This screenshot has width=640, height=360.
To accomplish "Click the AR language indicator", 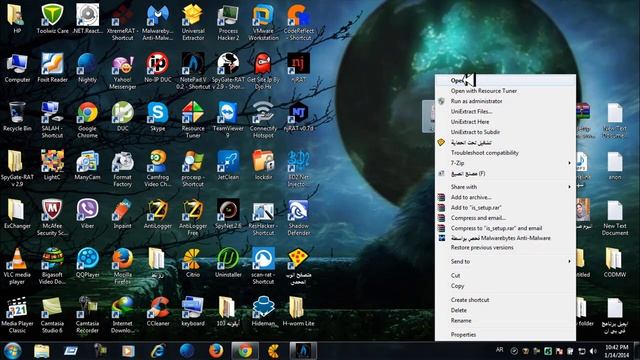I will click(x=499, y=350).
